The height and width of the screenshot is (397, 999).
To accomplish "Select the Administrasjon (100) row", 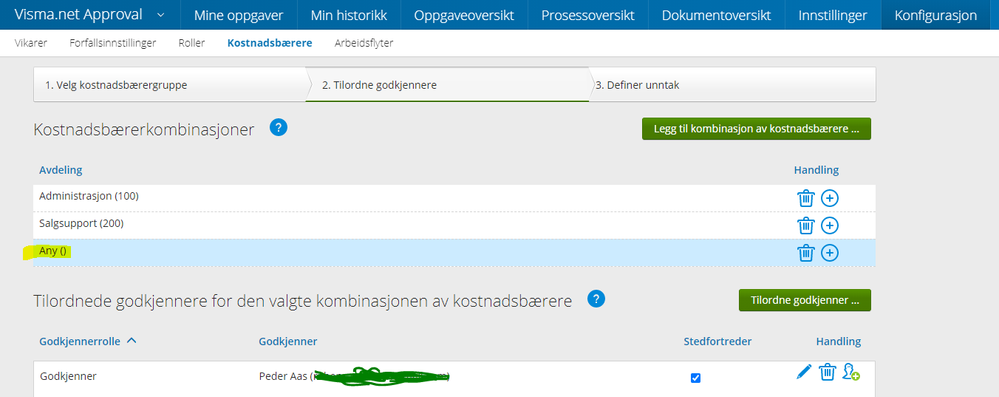I will [454, 198].
